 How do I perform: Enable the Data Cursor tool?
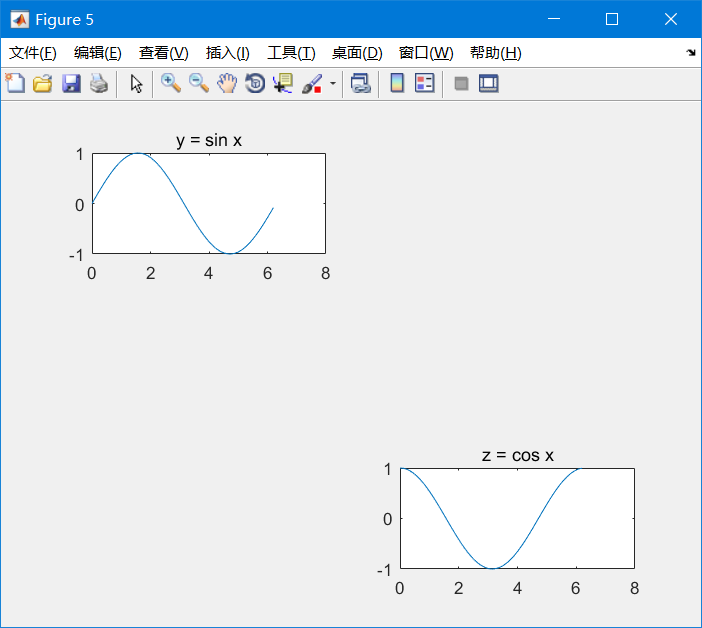pyautogui.click(x=283, y=83)
